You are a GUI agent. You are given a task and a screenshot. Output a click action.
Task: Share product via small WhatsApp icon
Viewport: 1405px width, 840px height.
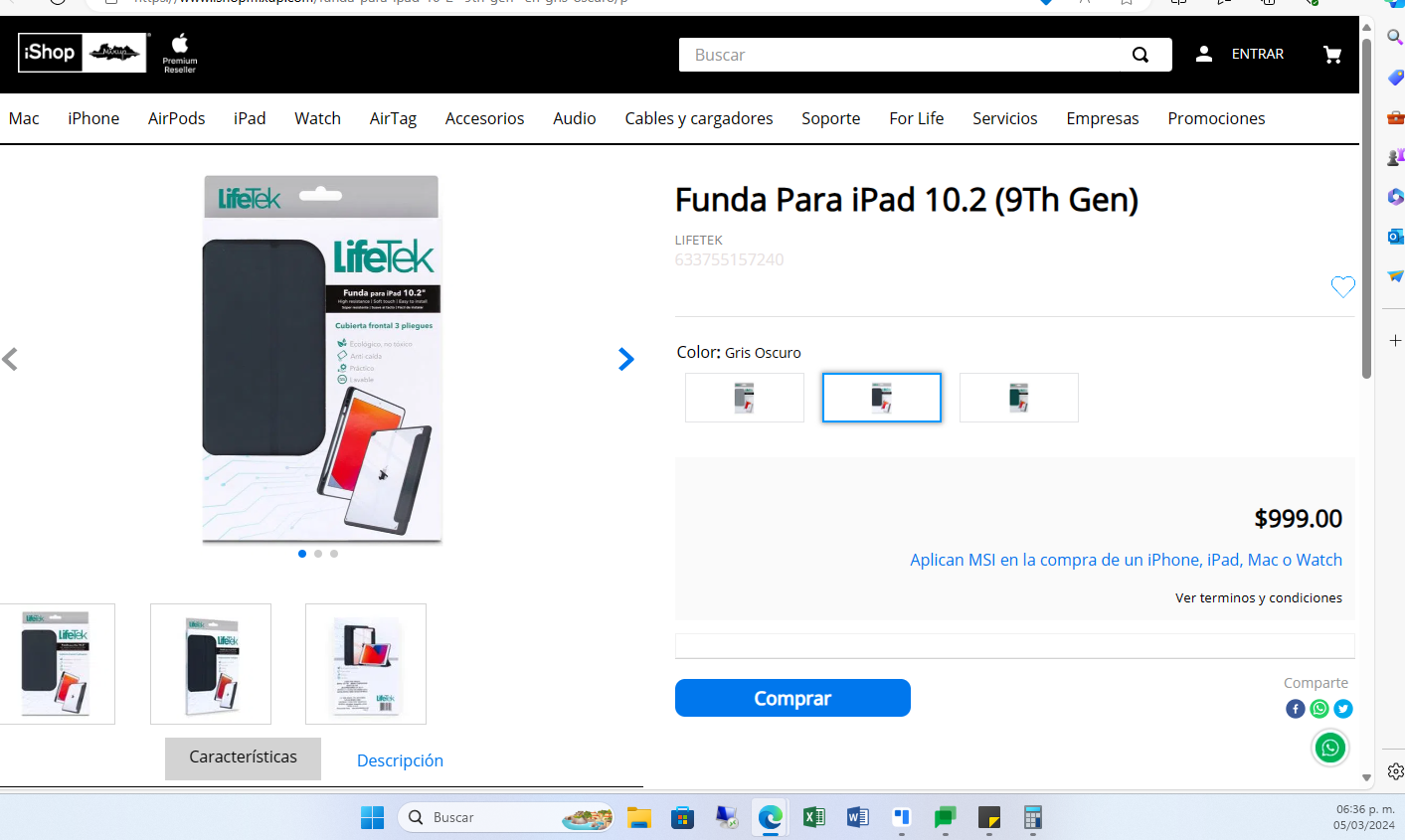coord(1319,709)
